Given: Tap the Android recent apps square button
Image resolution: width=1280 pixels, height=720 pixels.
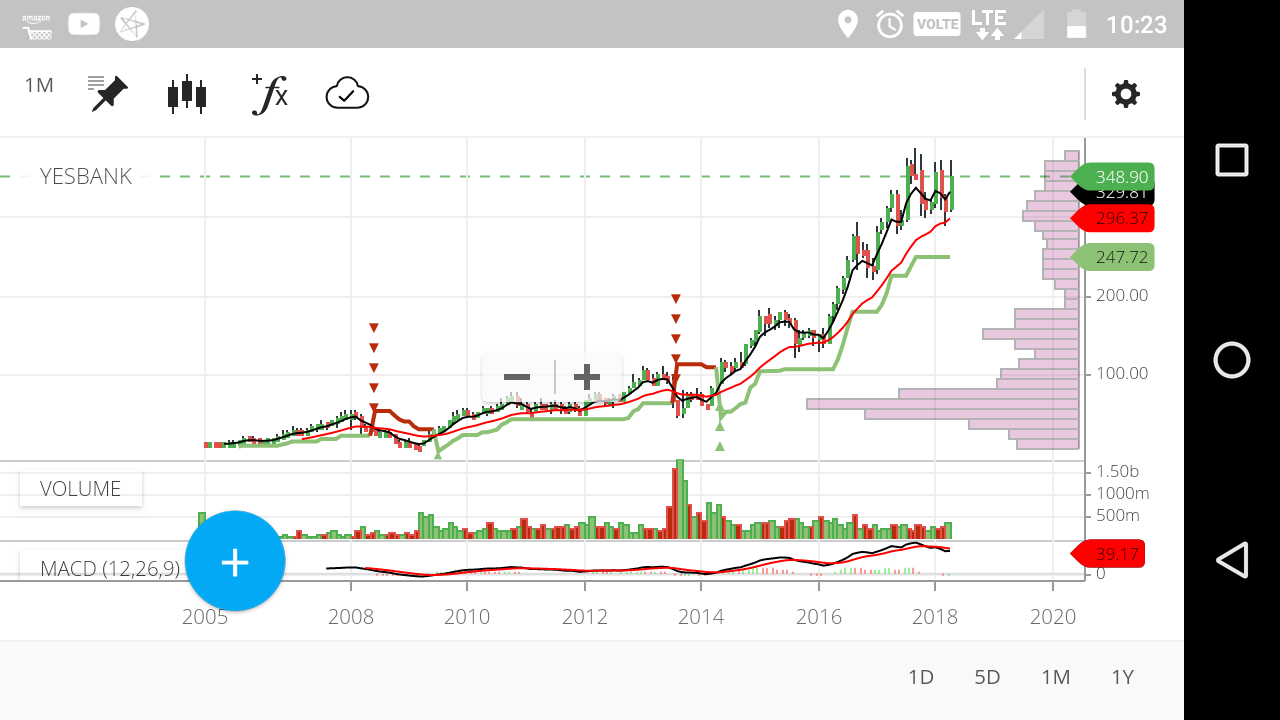Looking at the screenshot, I should [x=1232, y=160].
